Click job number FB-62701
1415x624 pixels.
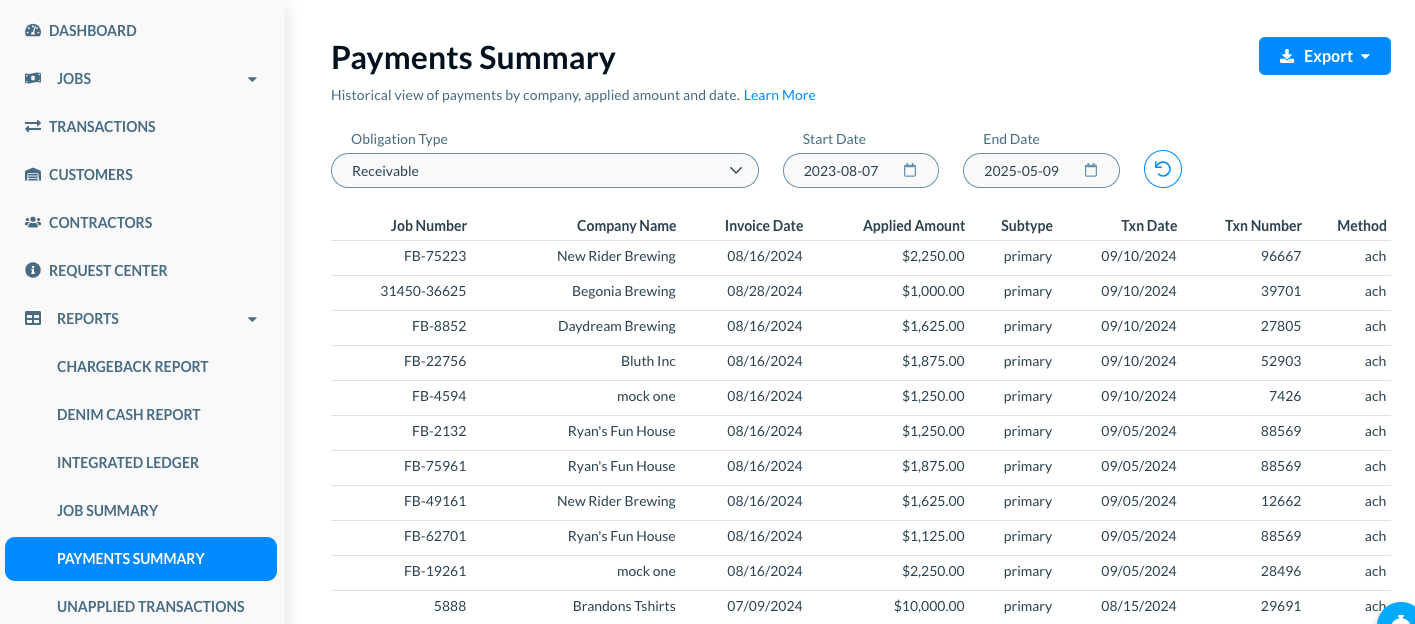tap(435, 536)
